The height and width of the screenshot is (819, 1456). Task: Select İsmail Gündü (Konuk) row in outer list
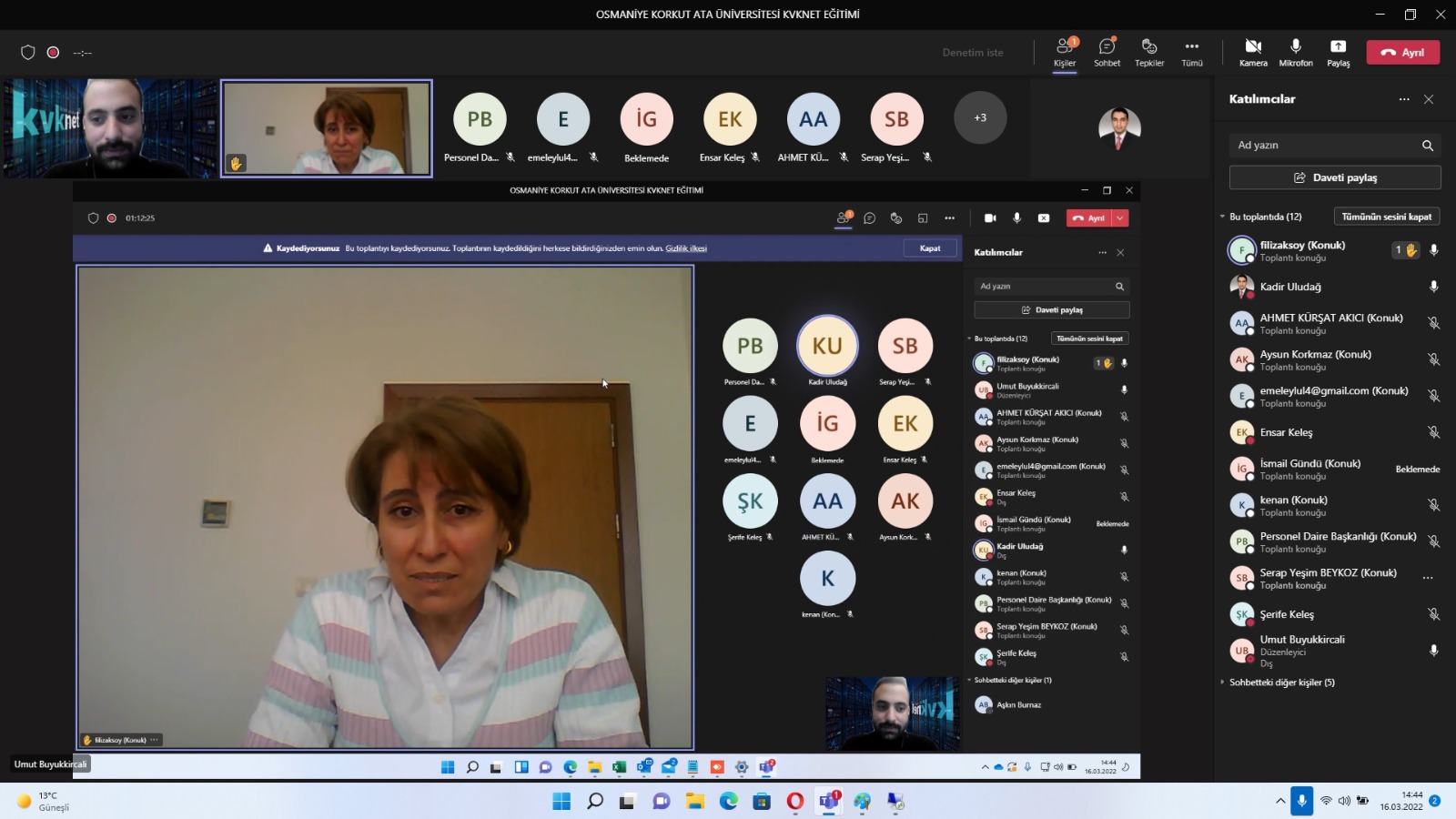tap(1335, 469)
